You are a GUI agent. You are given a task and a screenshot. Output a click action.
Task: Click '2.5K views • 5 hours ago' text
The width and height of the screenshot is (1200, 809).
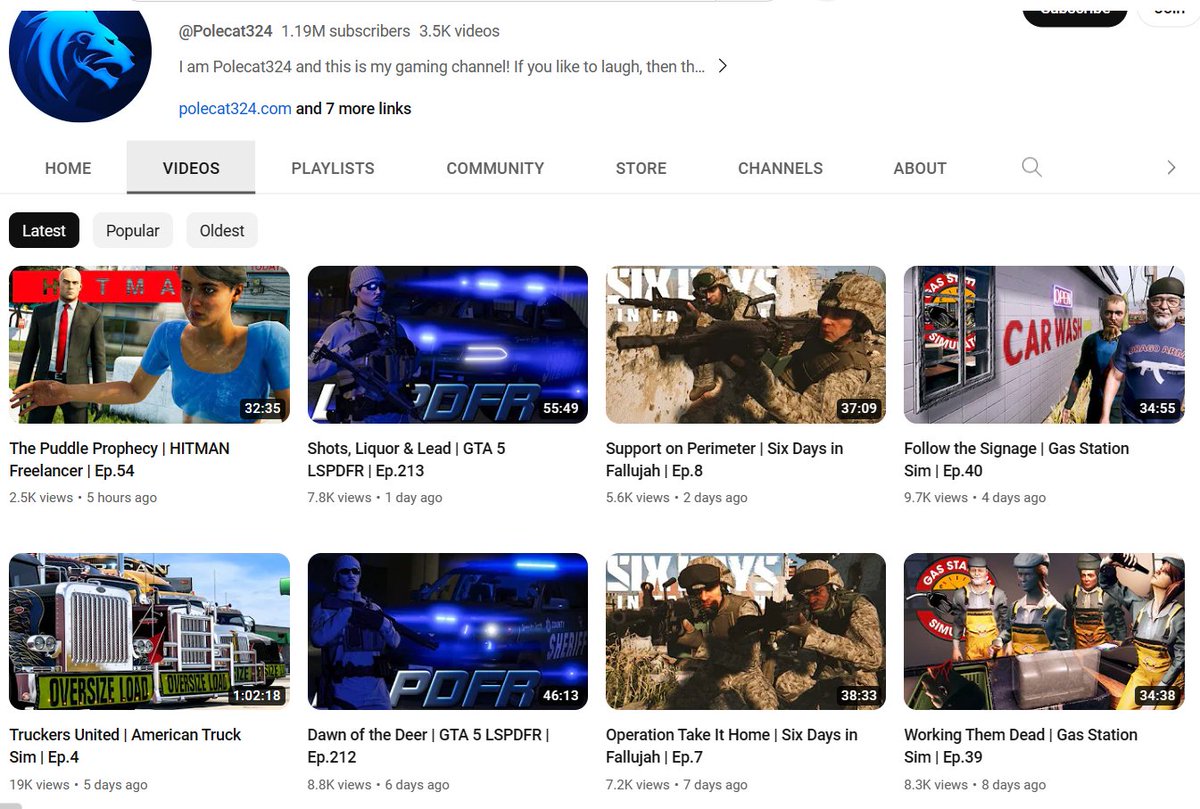[83, 497]
